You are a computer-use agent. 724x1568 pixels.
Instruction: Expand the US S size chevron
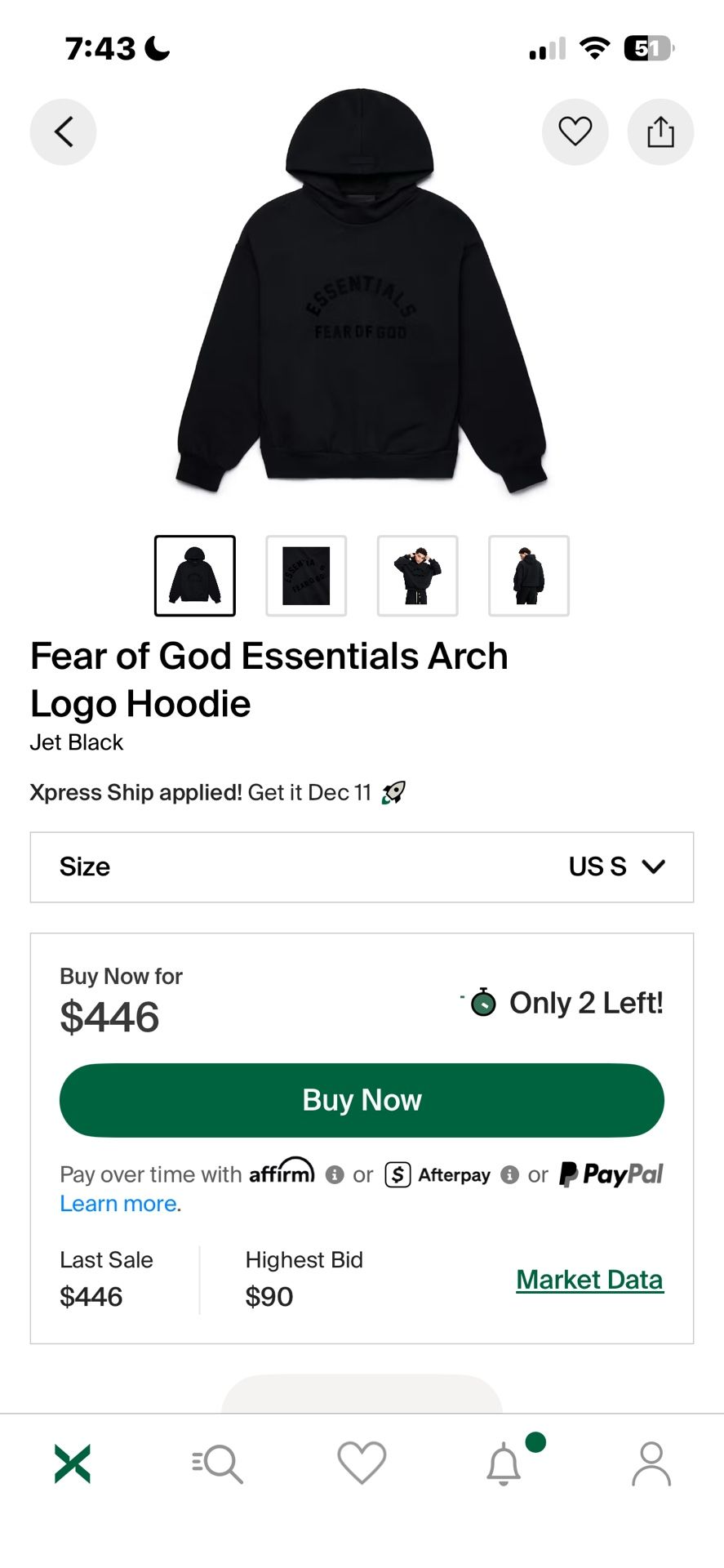tap(652, 867)
